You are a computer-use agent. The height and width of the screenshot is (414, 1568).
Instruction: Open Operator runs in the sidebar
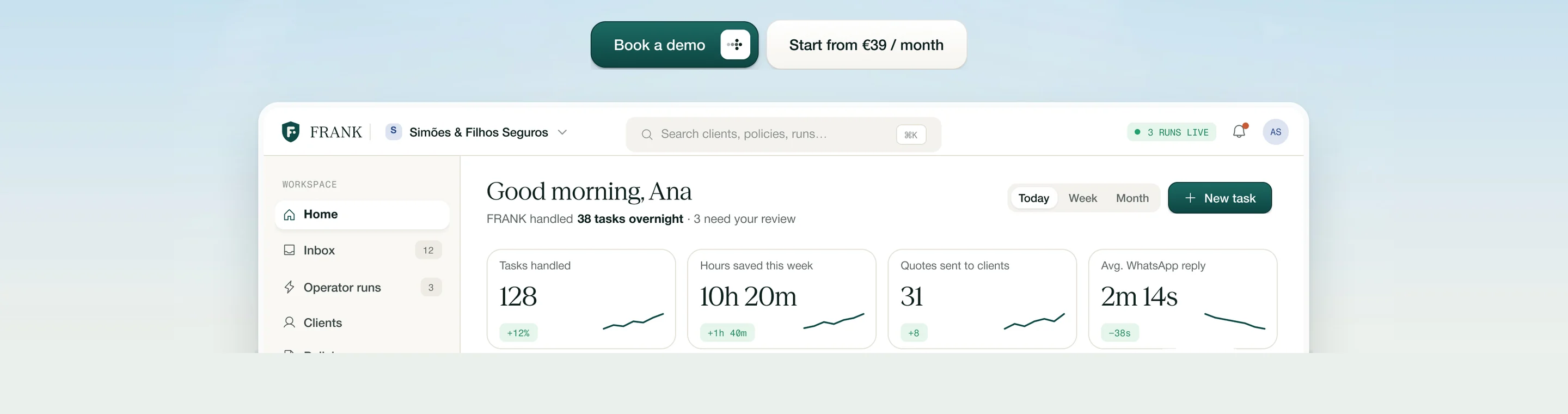362,288
